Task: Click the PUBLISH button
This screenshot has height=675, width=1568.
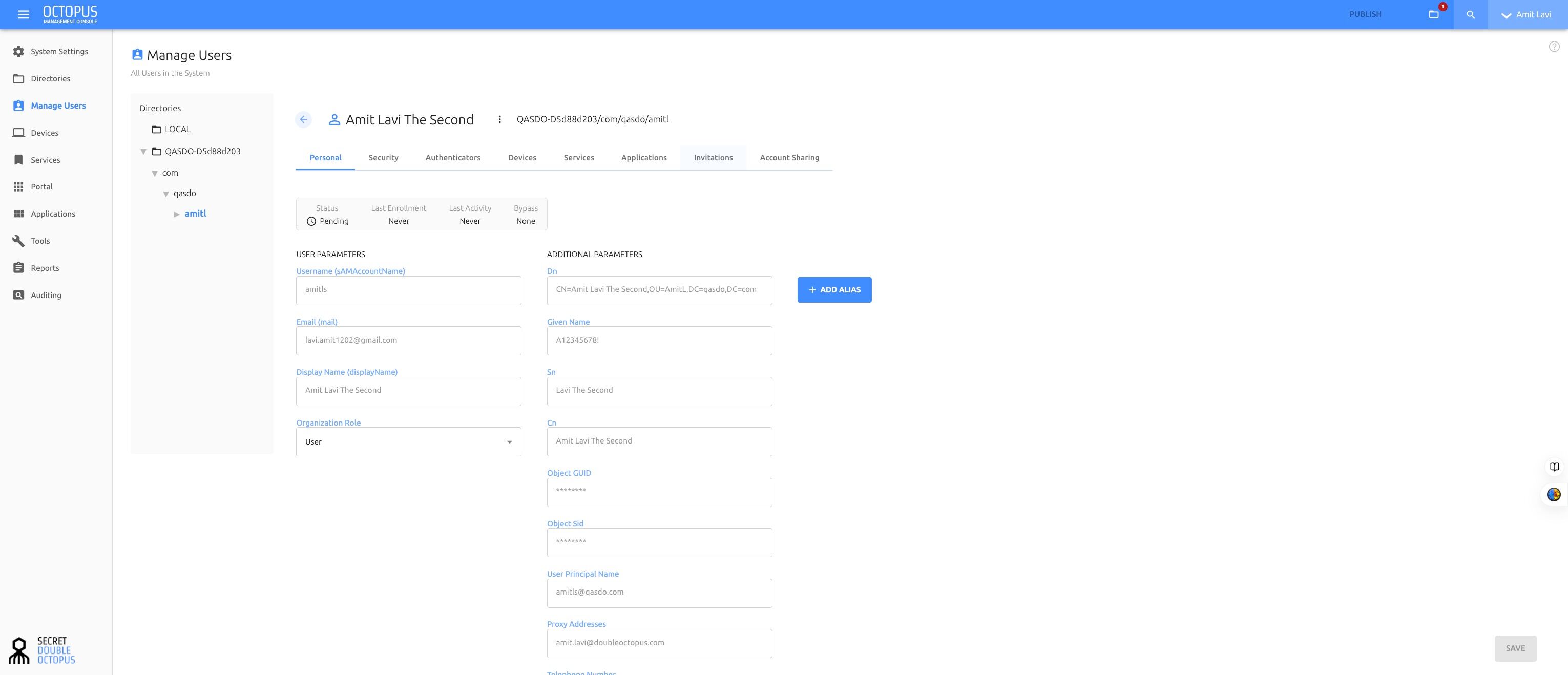Action: [1365, 15]
